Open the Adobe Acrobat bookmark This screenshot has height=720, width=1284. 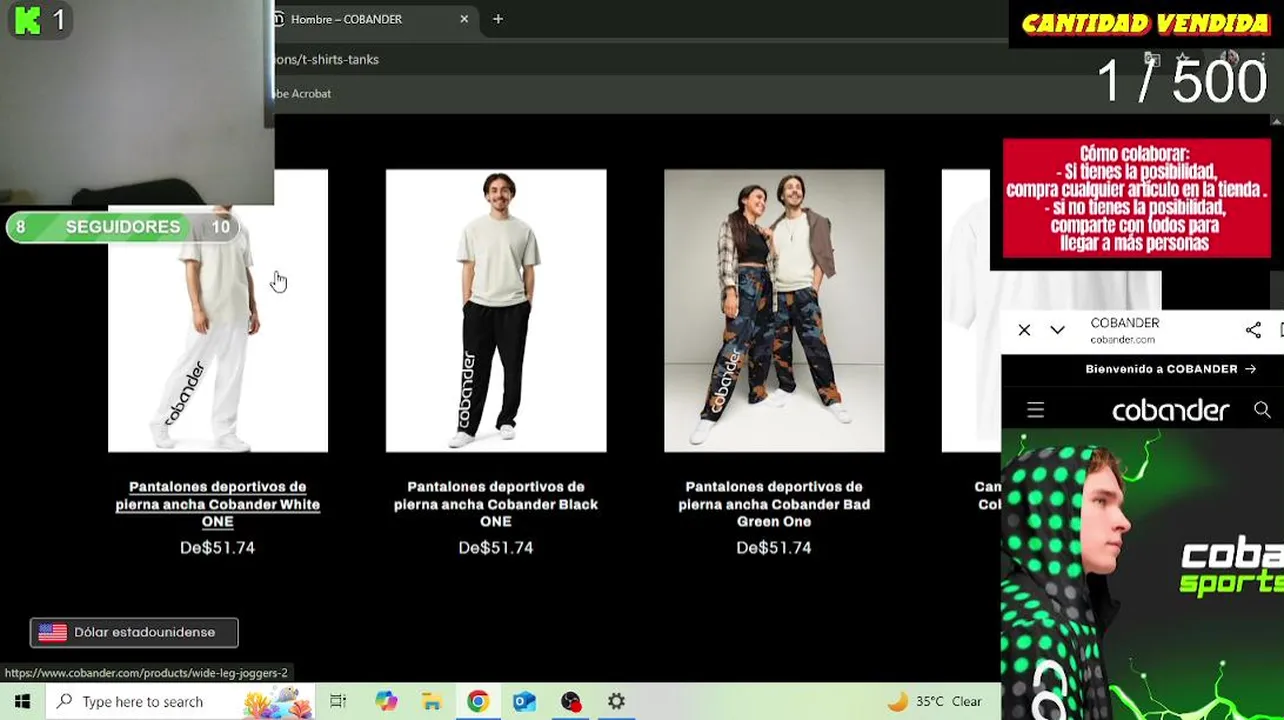pyautogui.click(x=302, y=93)
